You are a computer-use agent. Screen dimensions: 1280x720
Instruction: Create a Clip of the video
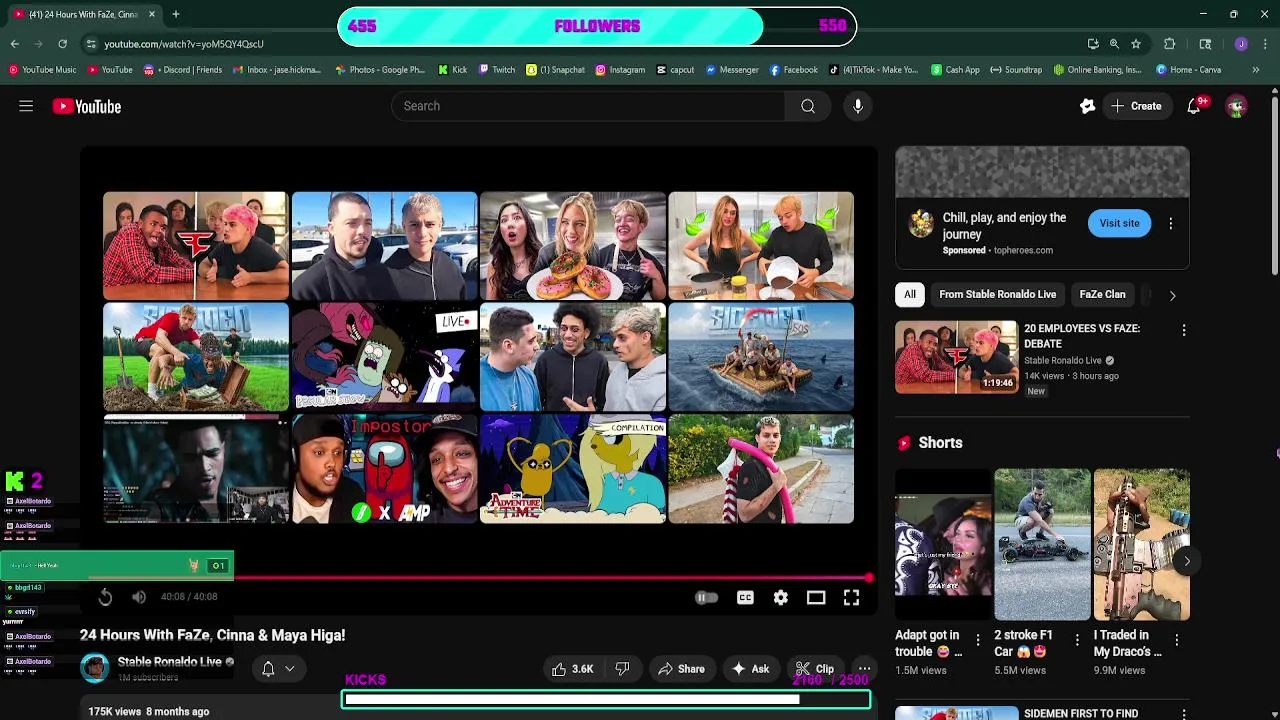pos(814,669)
